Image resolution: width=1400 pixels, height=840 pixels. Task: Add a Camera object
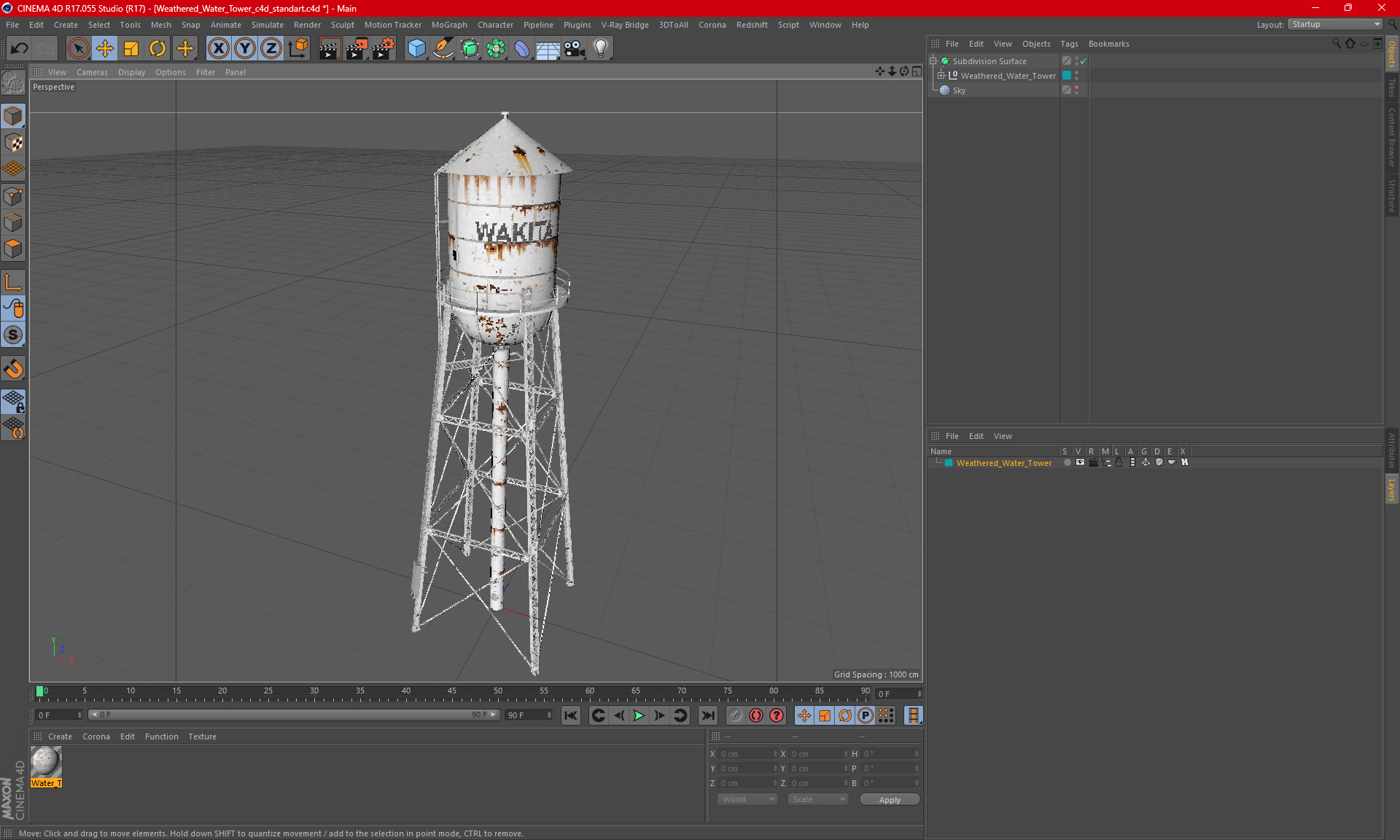click(x=575, y=49)
